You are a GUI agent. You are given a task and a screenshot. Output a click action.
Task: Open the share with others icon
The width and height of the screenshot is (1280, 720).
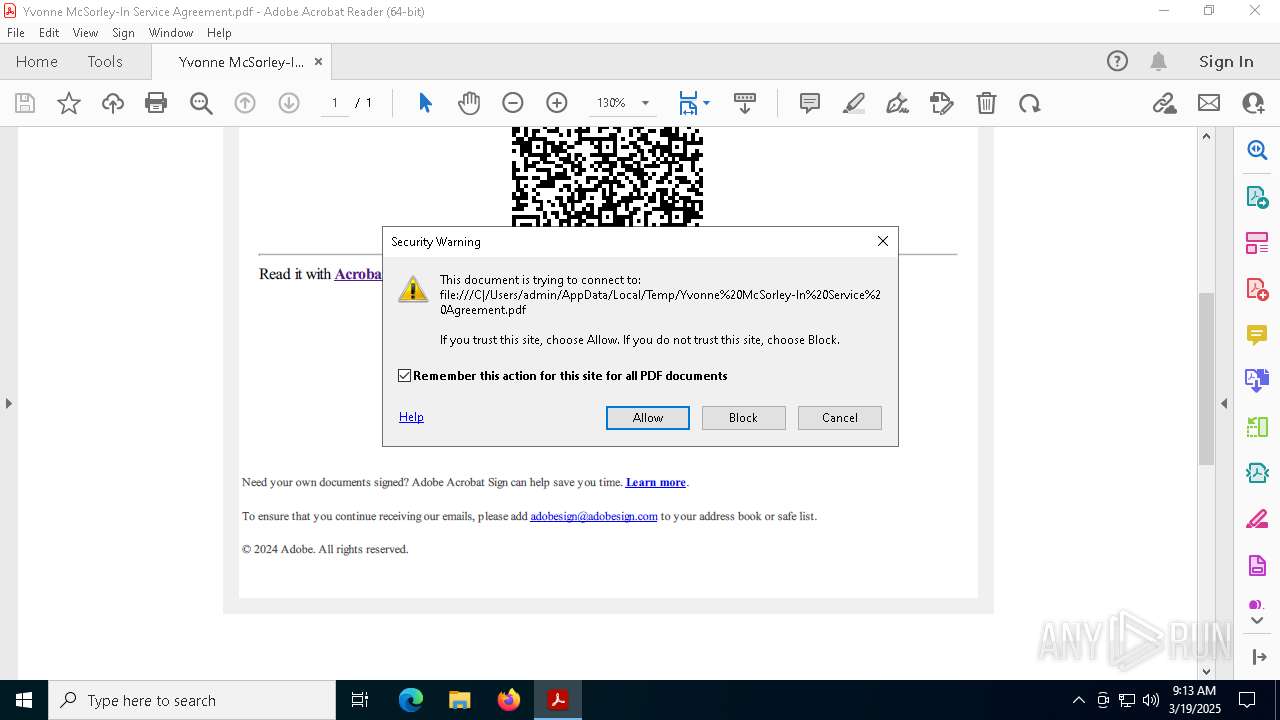pos(1253,103)
